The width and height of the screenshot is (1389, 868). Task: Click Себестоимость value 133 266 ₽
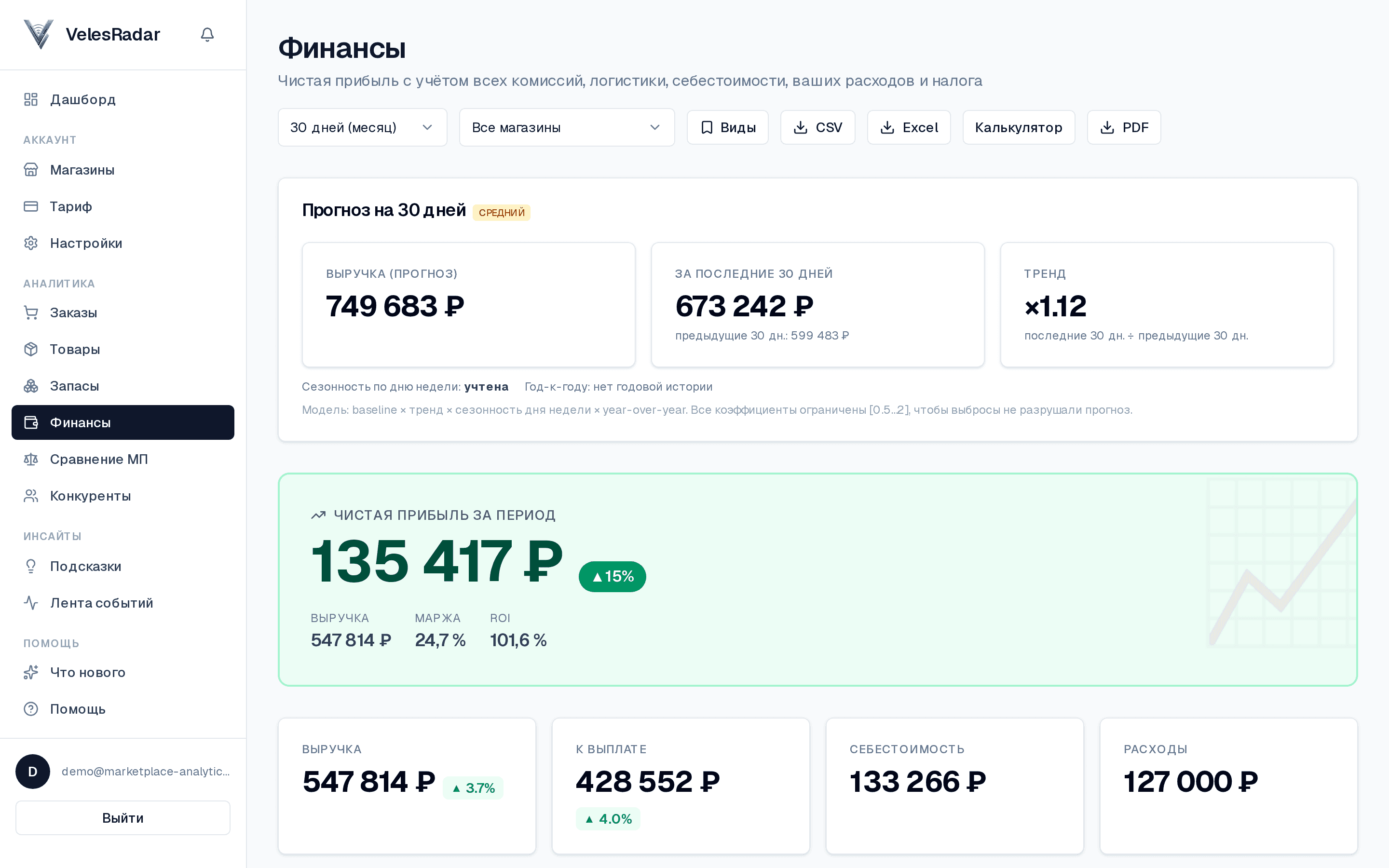[918, 781]
